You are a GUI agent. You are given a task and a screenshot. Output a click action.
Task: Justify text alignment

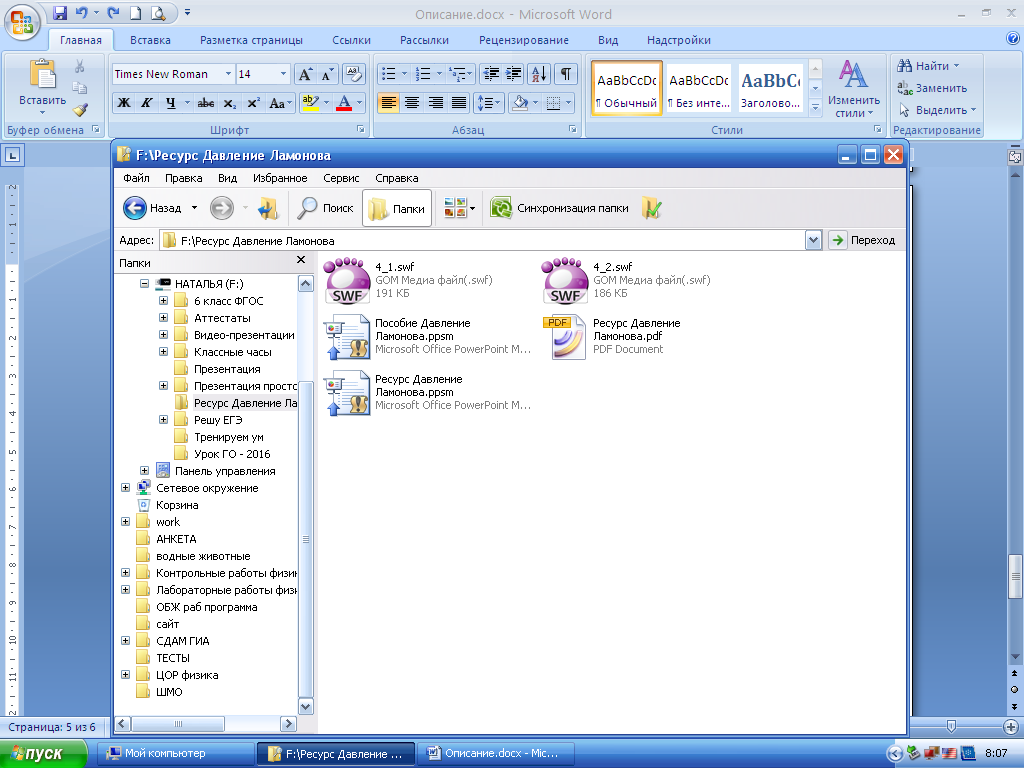pyautogui.click(x=459, y=103)
